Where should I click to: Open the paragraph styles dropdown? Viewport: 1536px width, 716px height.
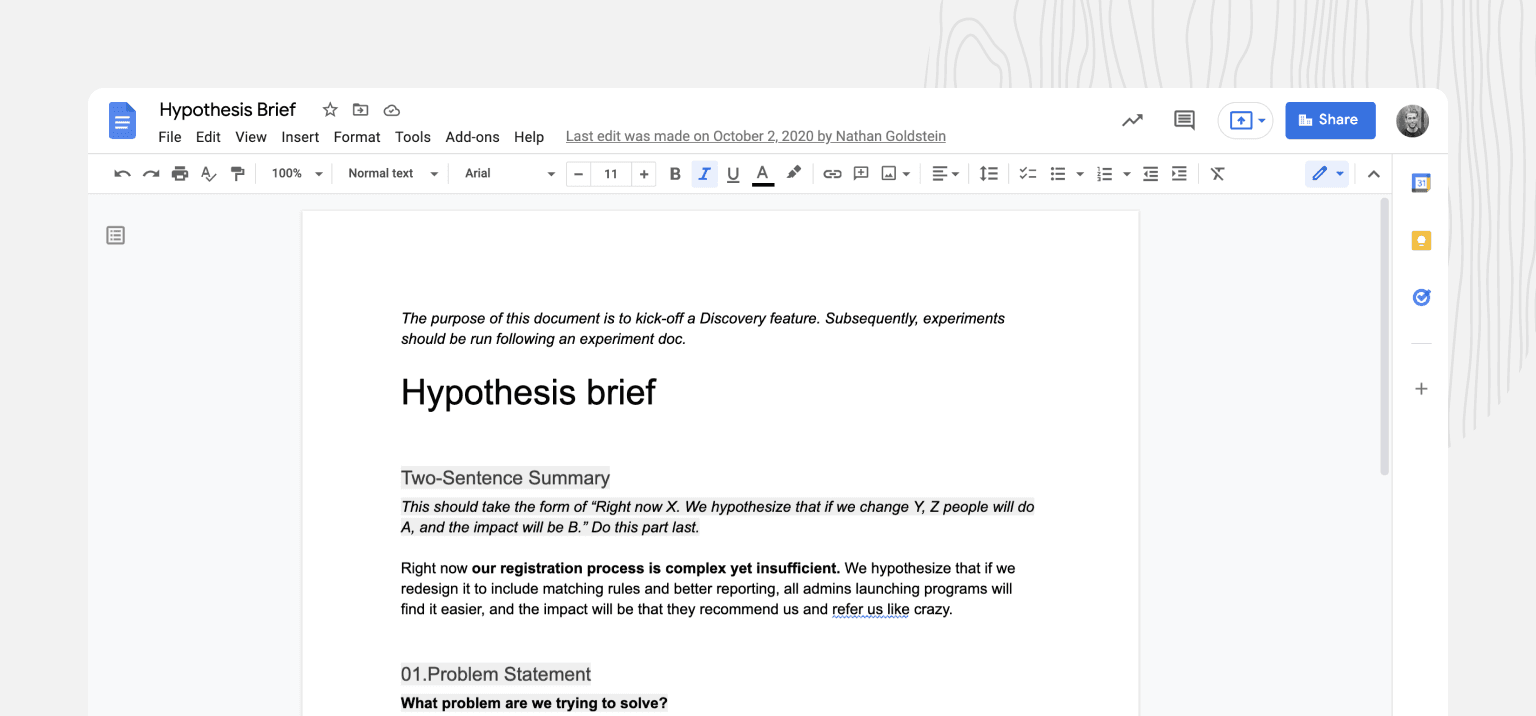pos(390,173)
